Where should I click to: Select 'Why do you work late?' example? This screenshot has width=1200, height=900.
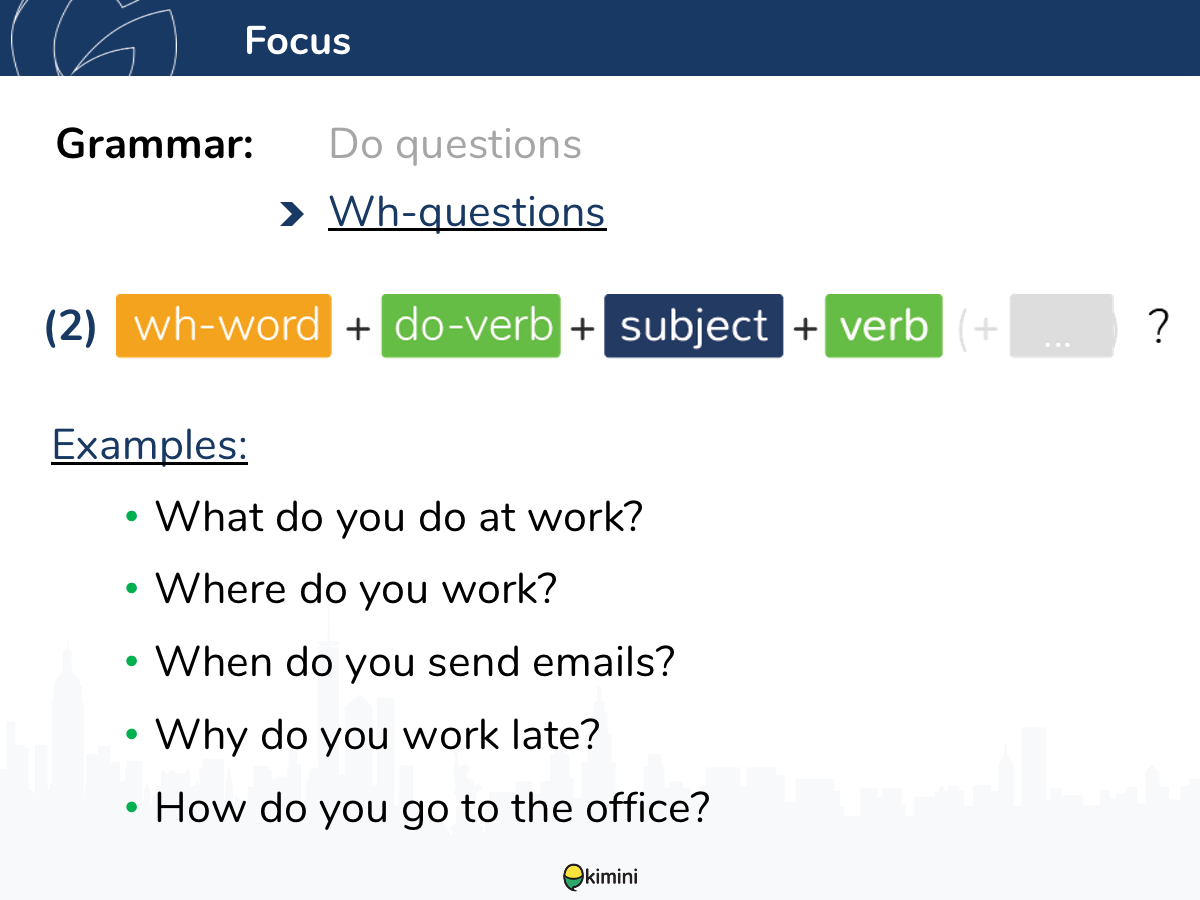tap(377, 735)
